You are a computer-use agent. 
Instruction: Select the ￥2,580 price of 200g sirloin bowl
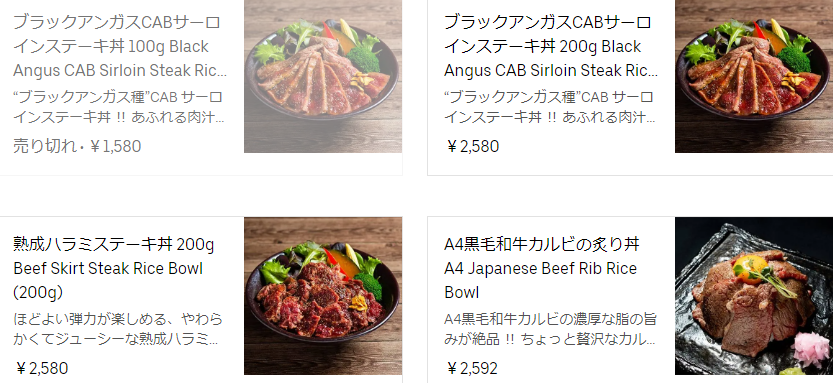pos(472,146)
